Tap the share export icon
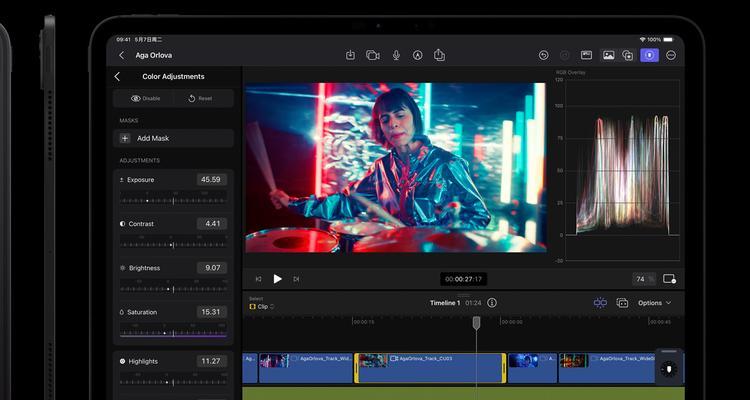 [440, 55]
